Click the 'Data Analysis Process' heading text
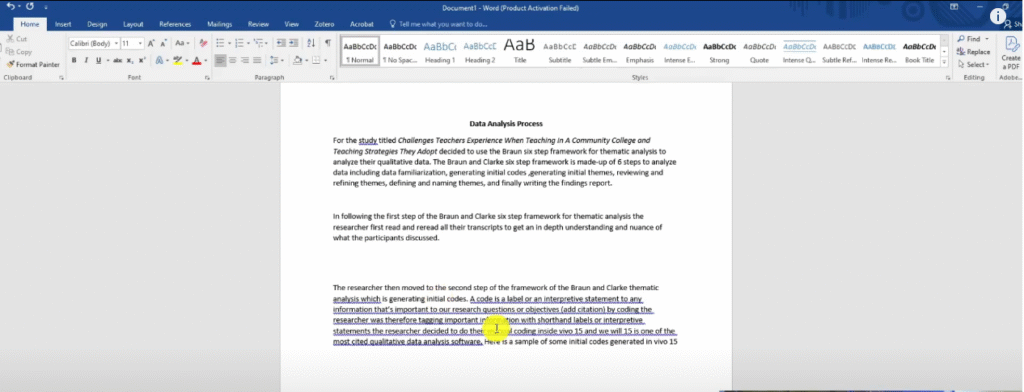 [506, 123]
